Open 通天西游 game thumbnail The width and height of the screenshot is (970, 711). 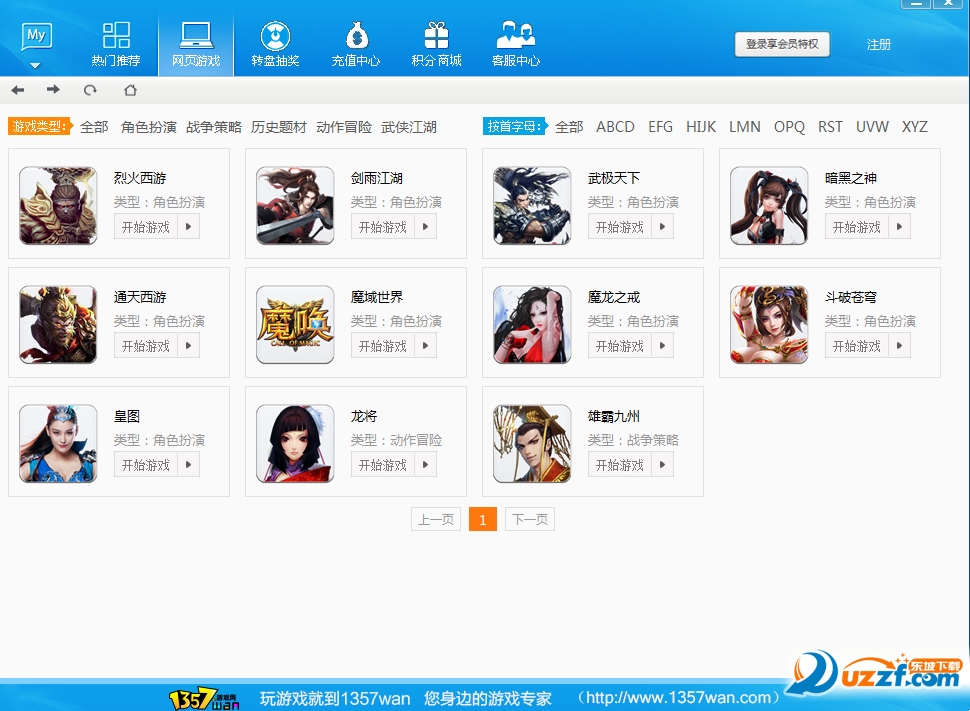[58, 324]
